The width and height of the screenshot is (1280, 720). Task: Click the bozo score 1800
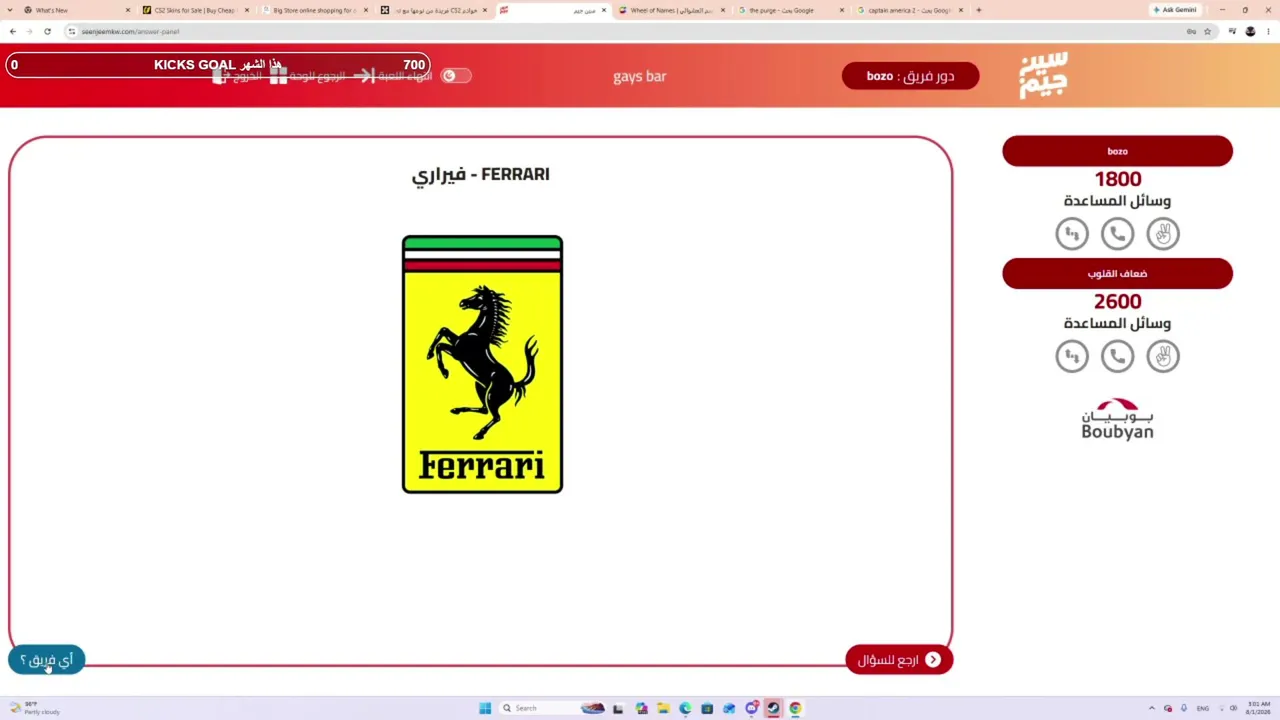[1117, 179]
